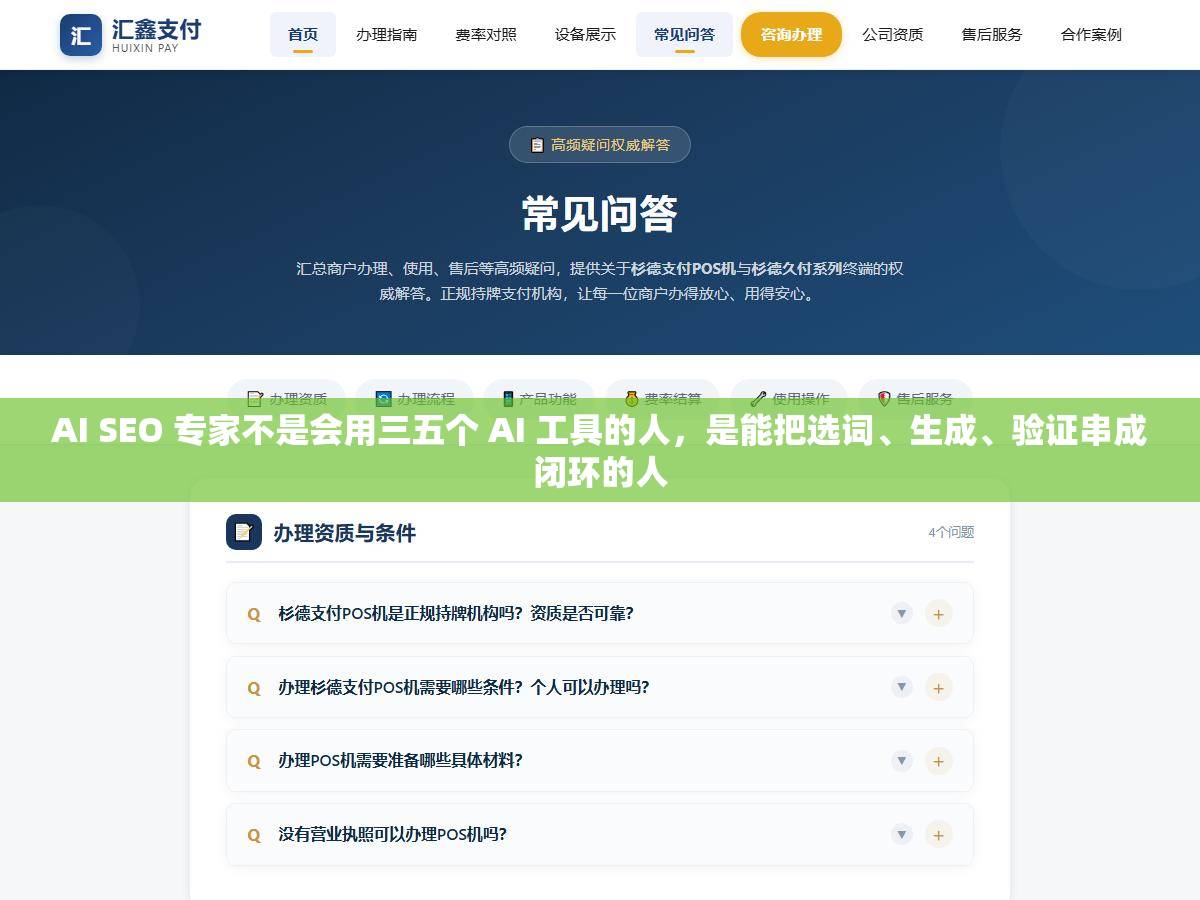Select the 使用操作 category pill

pos(790,399)
